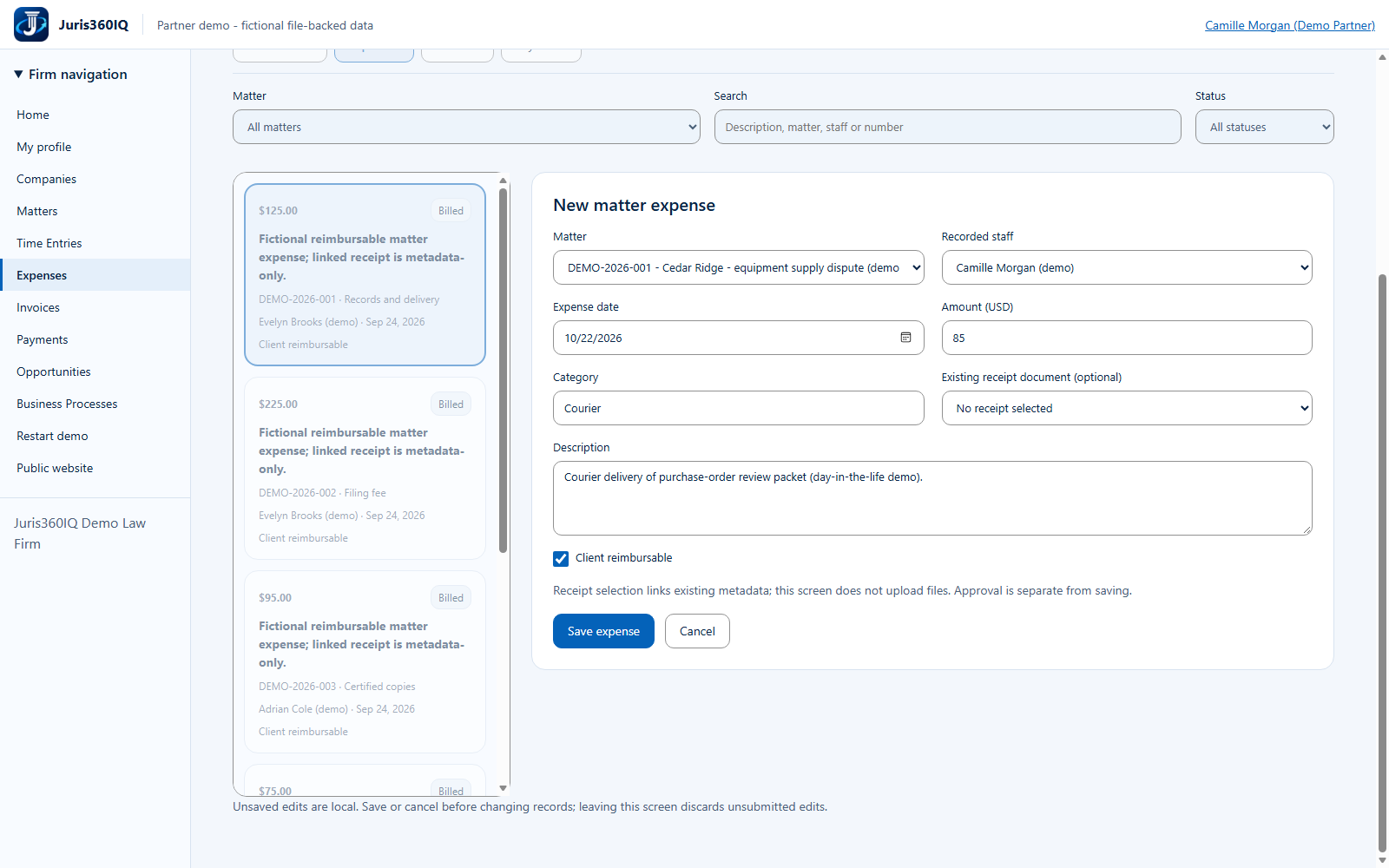This screenshot has height=868, width=1389.
Task: Click the expense list scroll-up arrow
Action: pyautogui.click(x=503, y=181)
